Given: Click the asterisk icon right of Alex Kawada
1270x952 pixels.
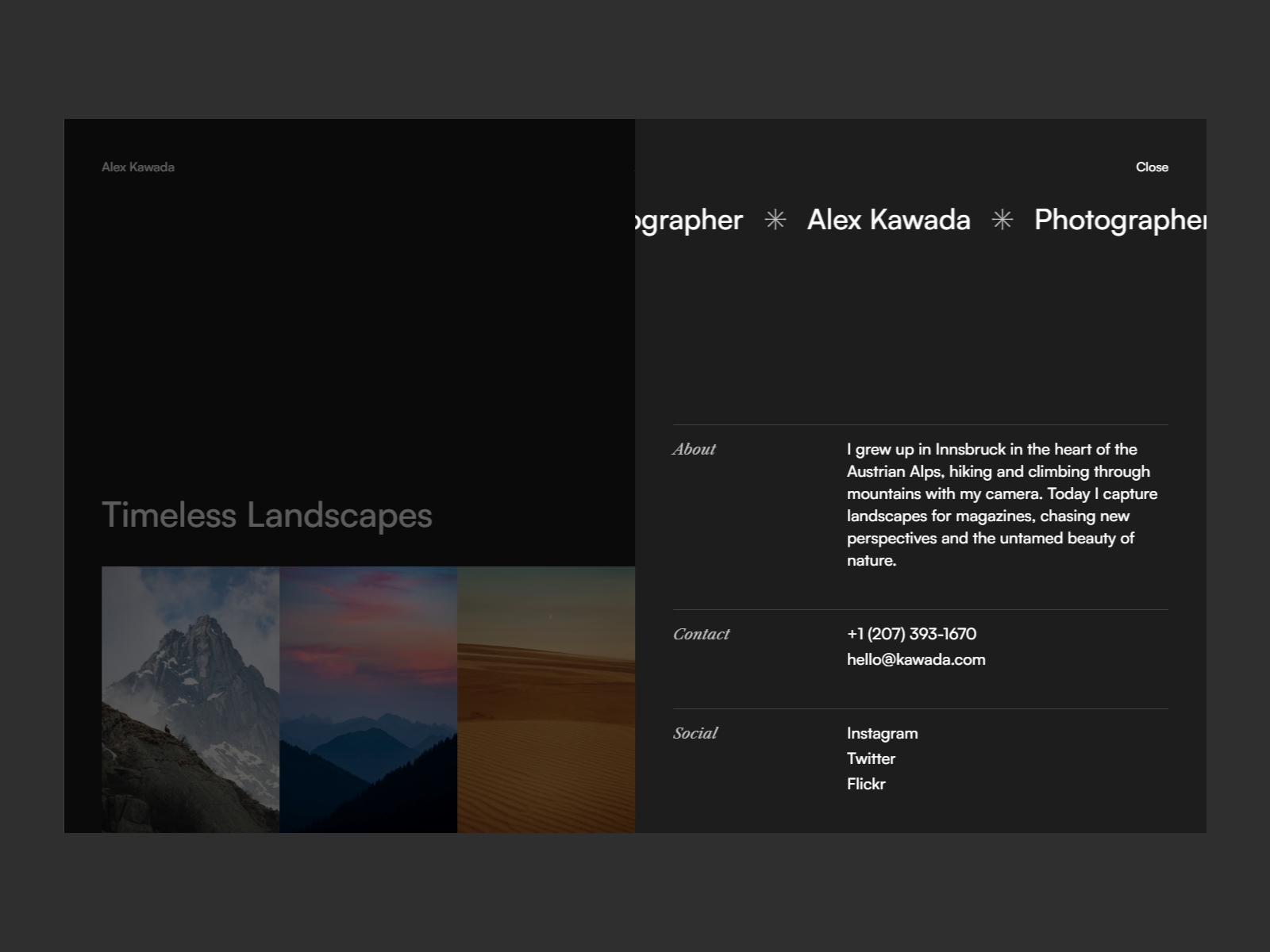Looking at the screenshot, I should click(x=1003, y=221).
